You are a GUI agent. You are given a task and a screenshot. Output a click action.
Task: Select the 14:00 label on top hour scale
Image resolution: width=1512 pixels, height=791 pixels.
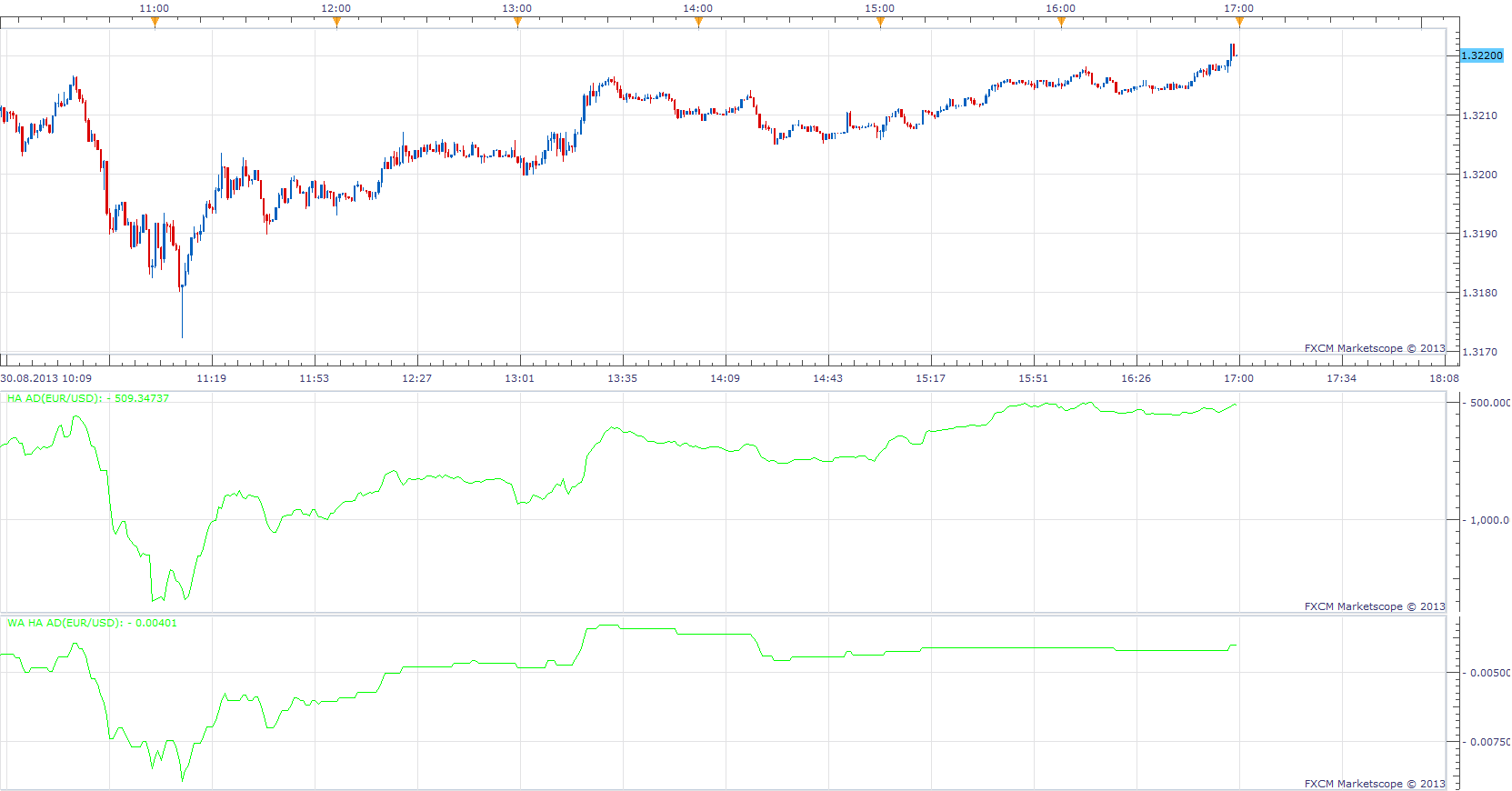click(x=698, y=8)
